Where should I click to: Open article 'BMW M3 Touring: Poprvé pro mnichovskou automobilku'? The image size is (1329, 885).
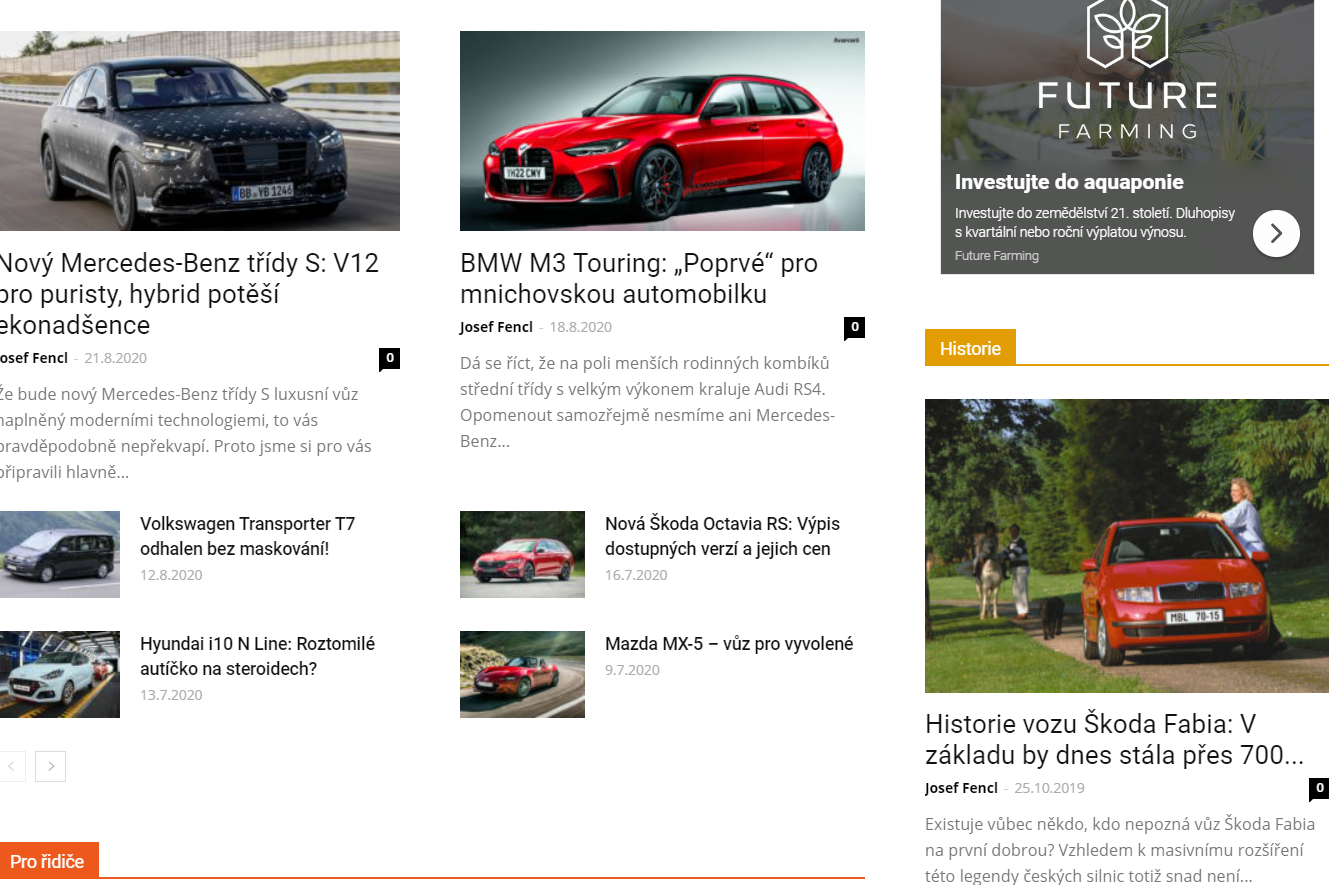[x=639, y=279]
